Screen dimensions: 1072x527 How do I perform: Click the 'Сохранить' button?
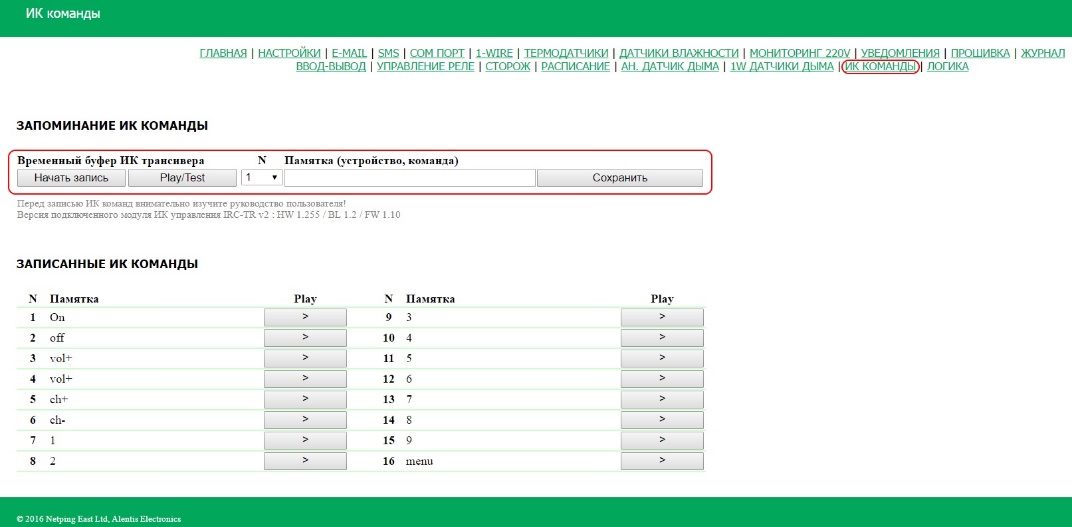(x=619, y=177)
